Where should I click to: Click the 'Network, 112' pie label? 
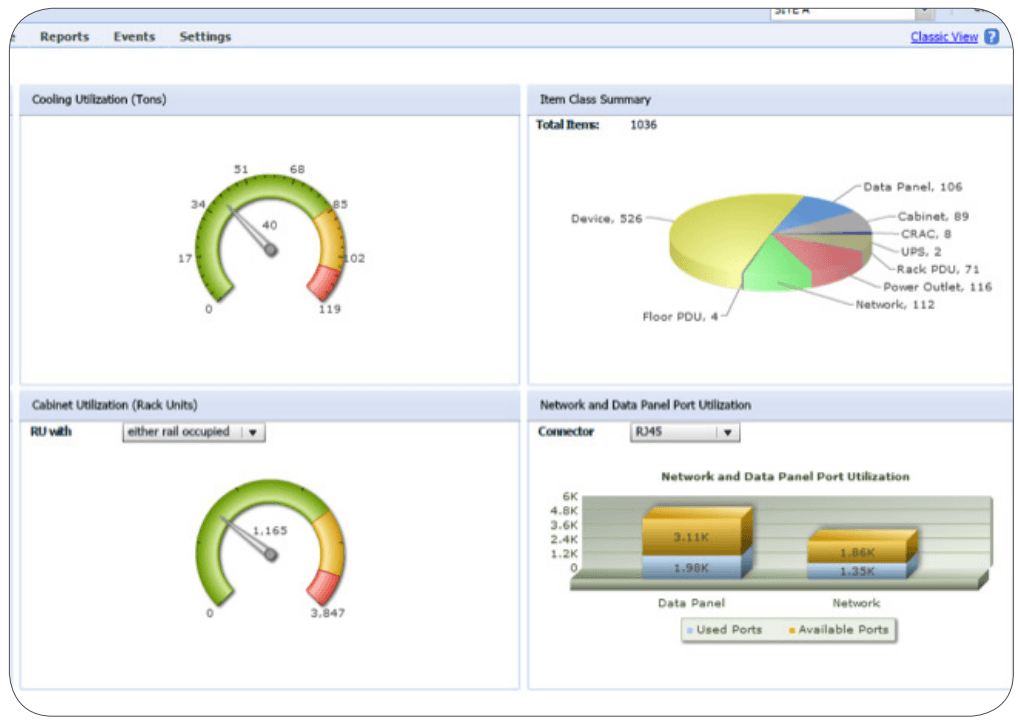[895, 304]
